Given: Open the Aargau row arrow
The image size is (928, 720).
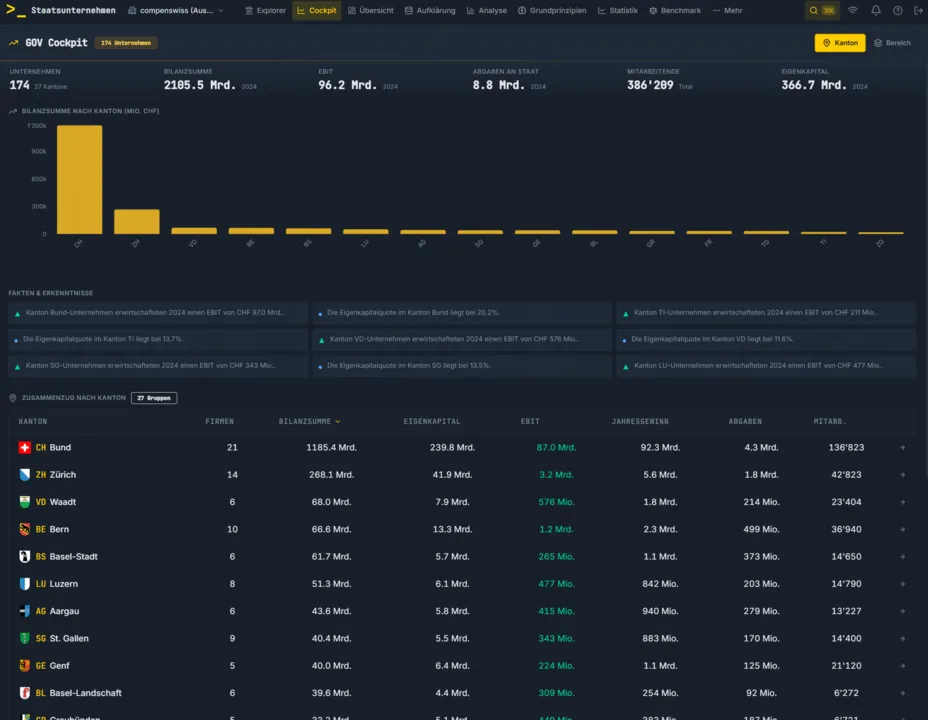Looking at the screenshot, I should tap(903, 611).
